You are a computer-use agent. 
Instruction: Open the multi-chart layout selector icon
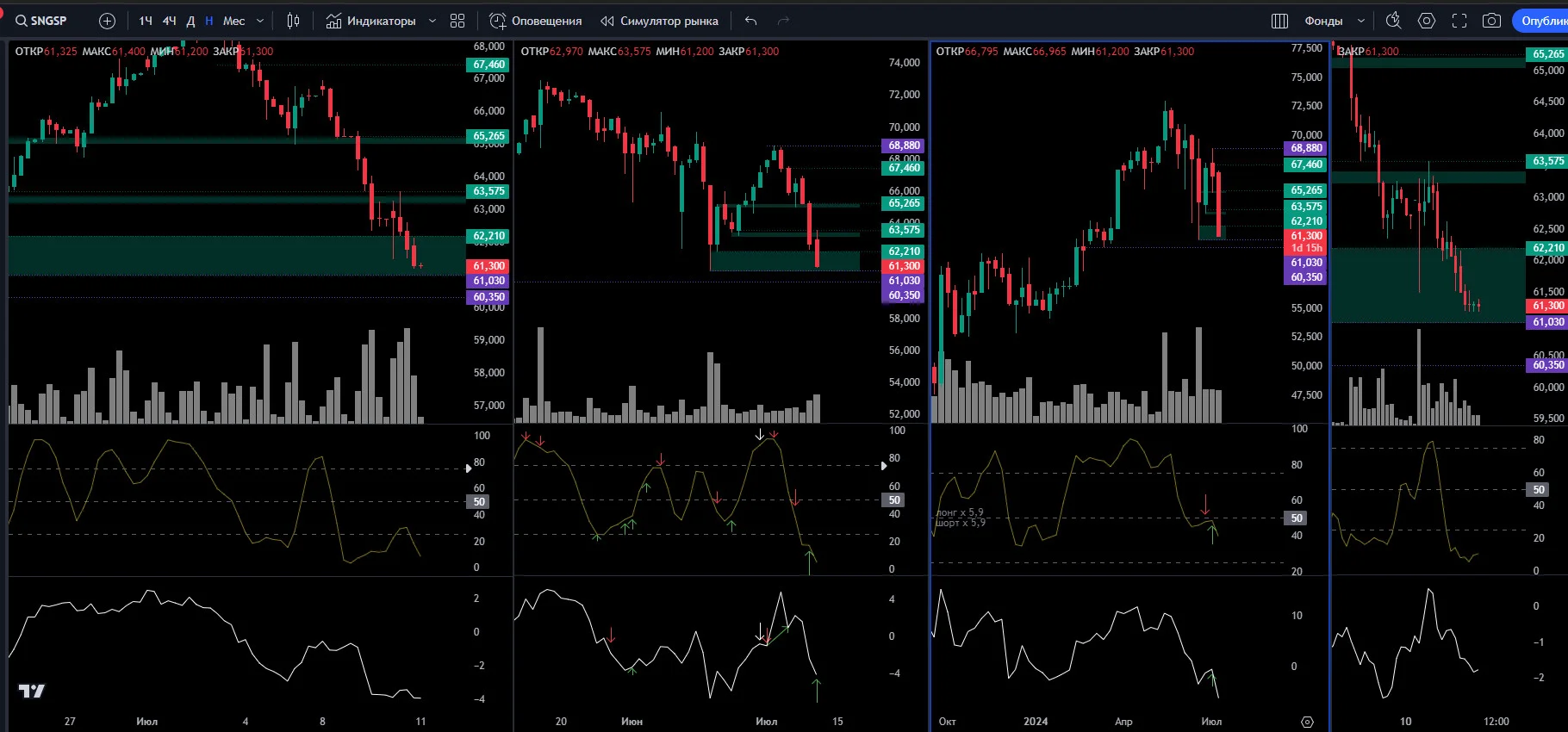coord(1280,21)
